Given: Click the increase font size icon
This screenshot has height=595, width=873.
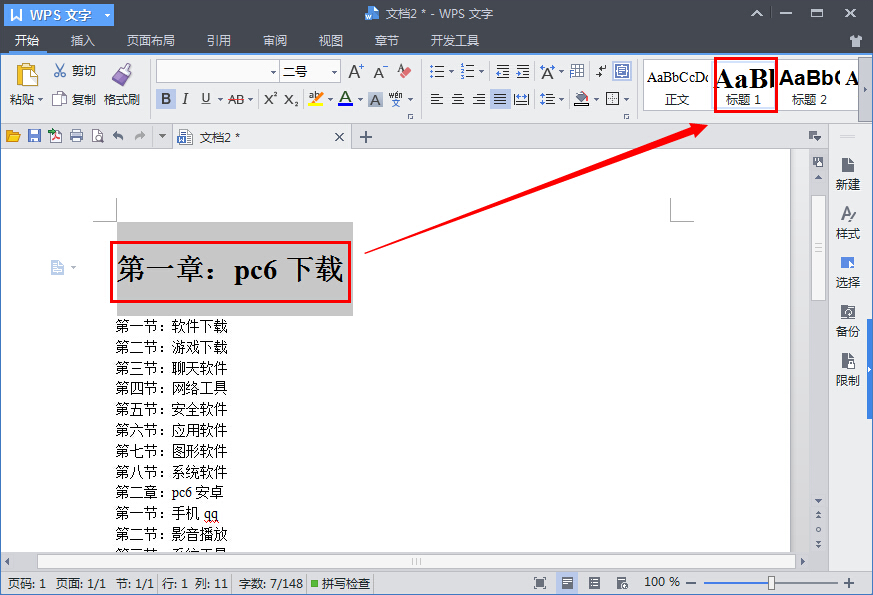Looking at the screenshot, I should pos(355,71).
